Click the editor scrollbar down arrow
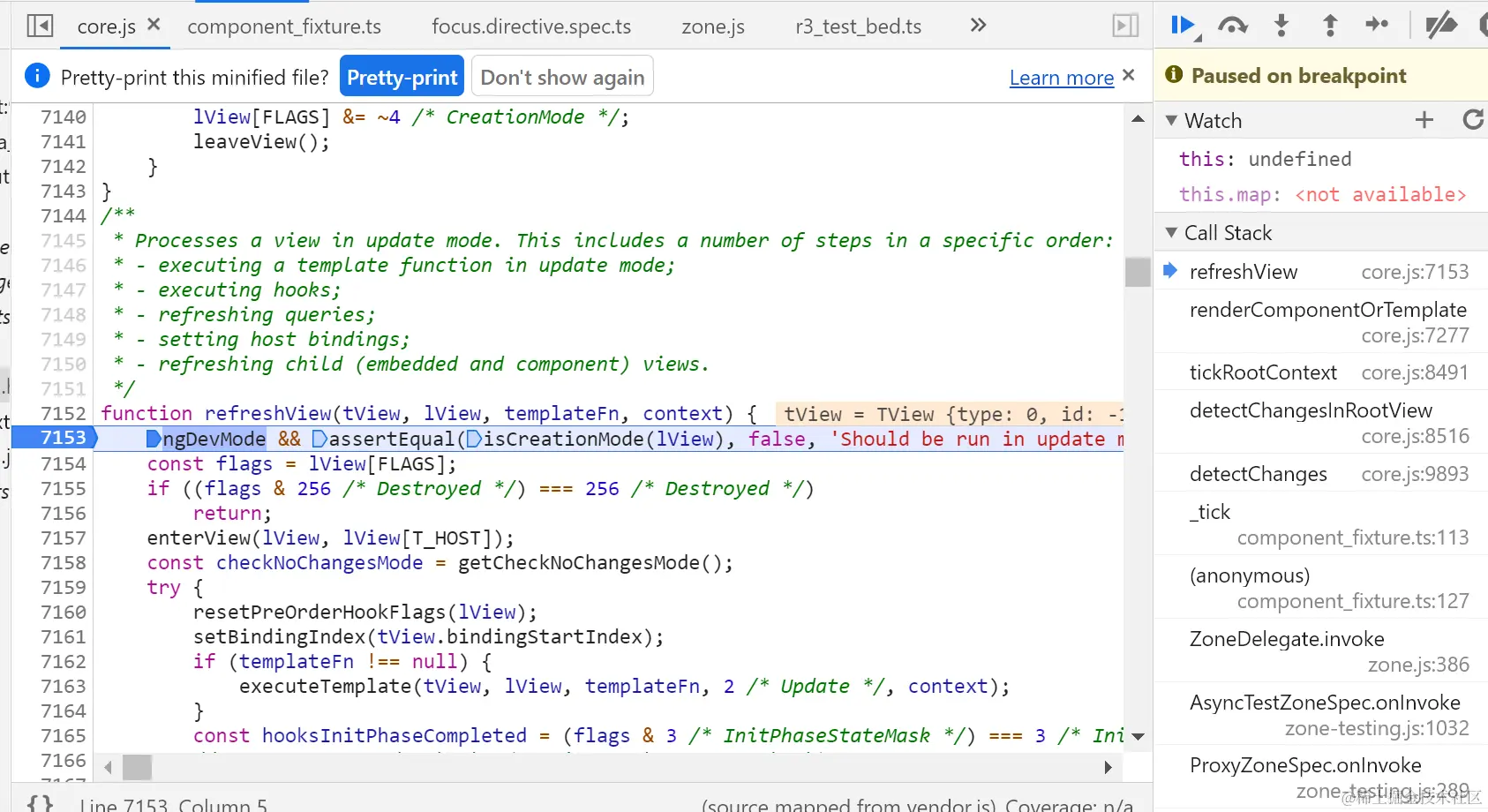 click(x=1138, y=736)
